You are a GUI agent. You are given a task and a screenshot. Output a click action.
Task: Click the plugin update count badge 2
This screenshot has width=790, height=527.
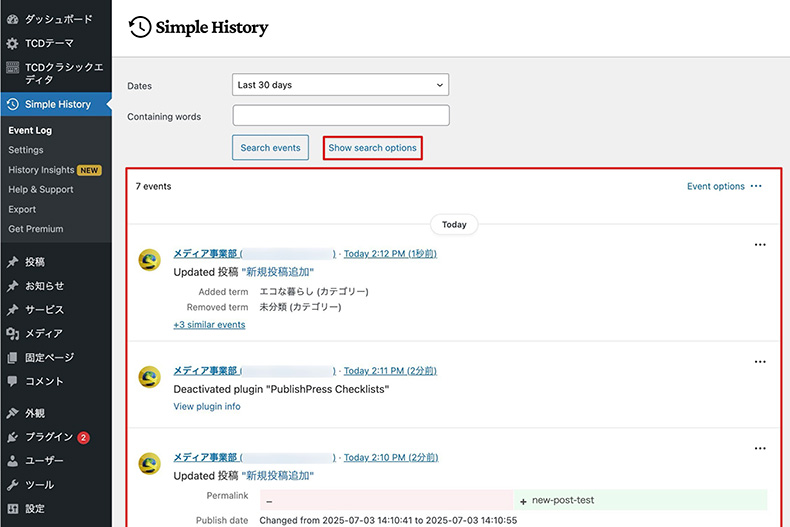pyautogui.click(x=84, y=437)
